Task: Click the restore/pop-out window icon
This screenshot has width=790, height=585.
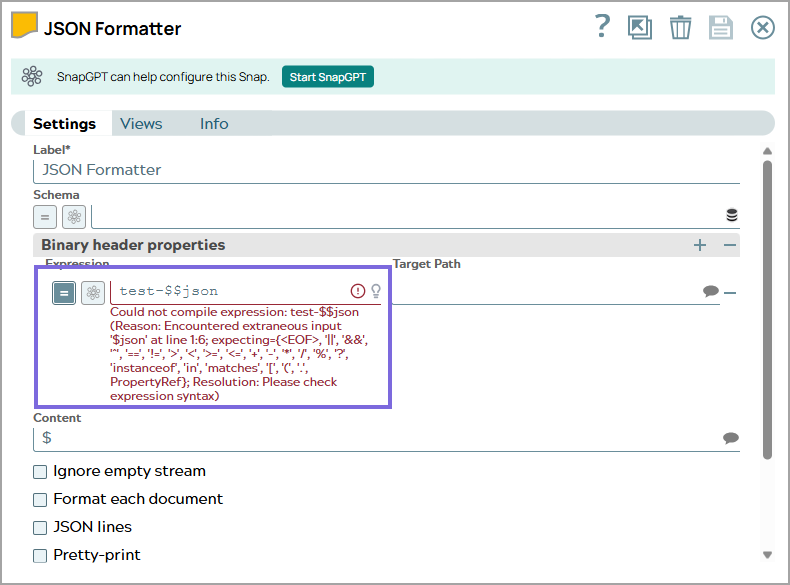Action: [x=640, y=27]
